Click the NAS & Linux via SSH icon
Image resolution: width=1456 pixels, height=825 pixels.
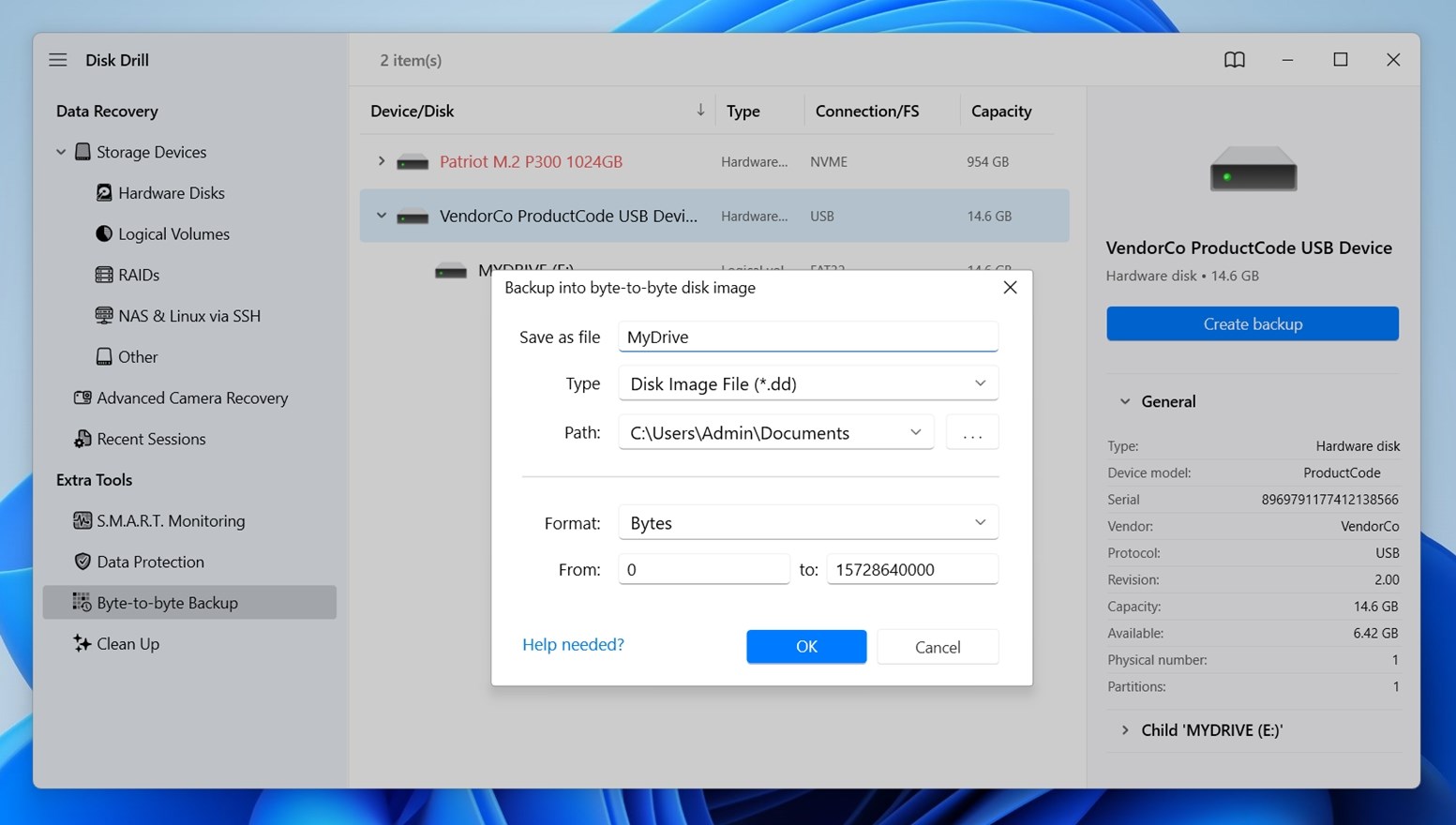[104, 316]
